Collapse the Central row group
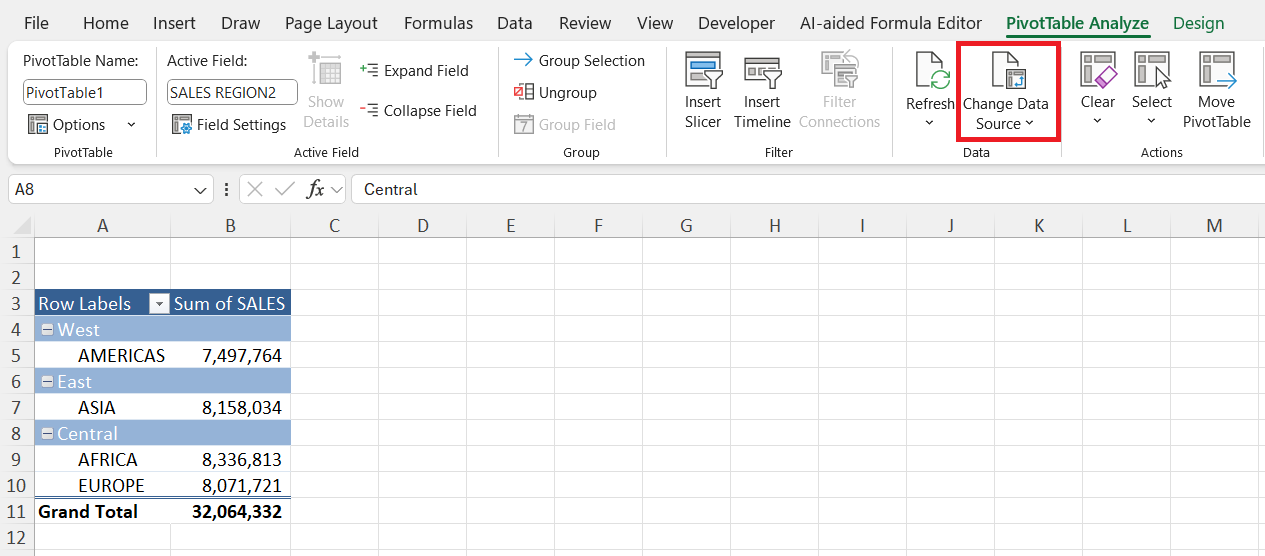Viewport: 1265px width, 556px height. click(47, 434)
